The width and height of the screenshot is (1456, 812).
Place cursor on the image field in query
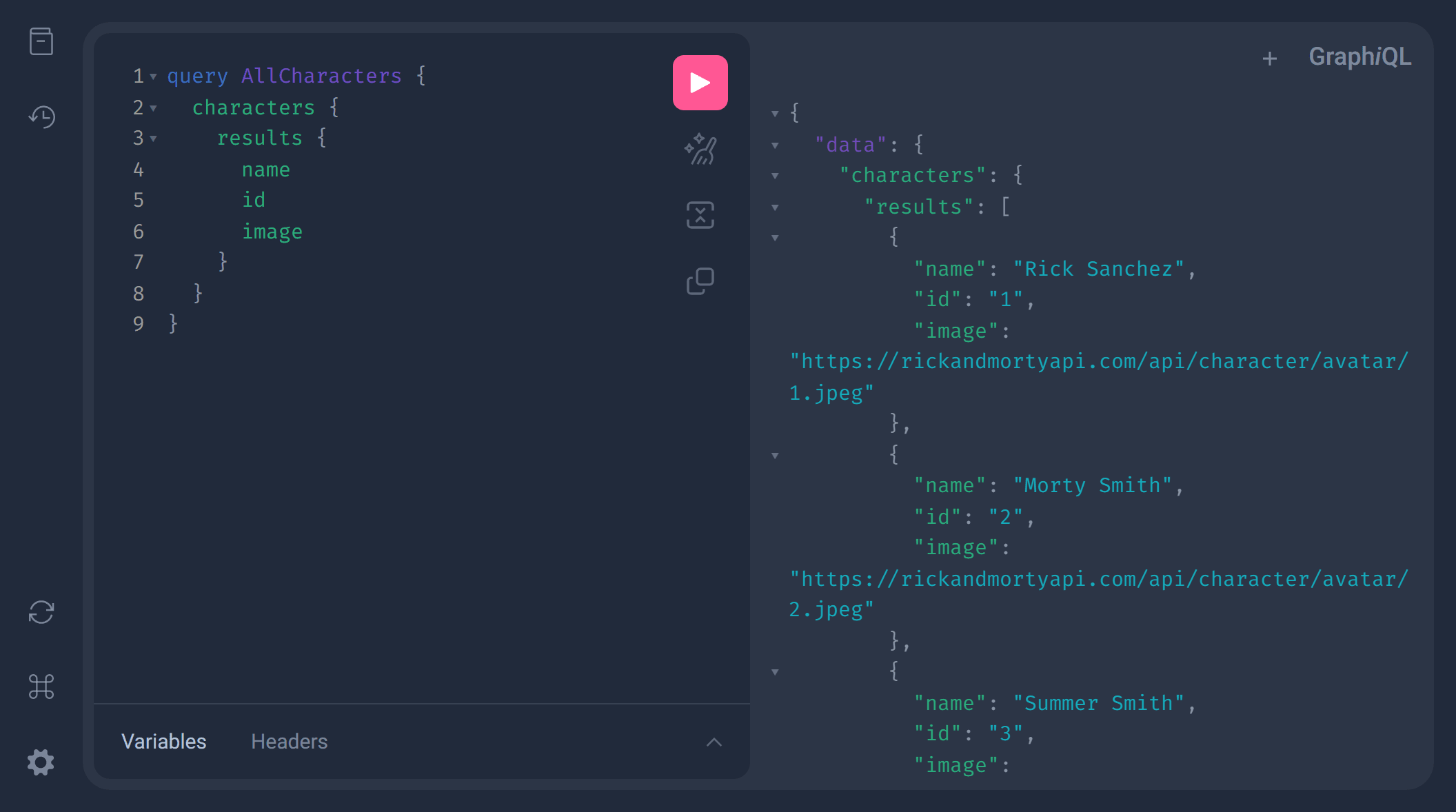click(272, 232)
